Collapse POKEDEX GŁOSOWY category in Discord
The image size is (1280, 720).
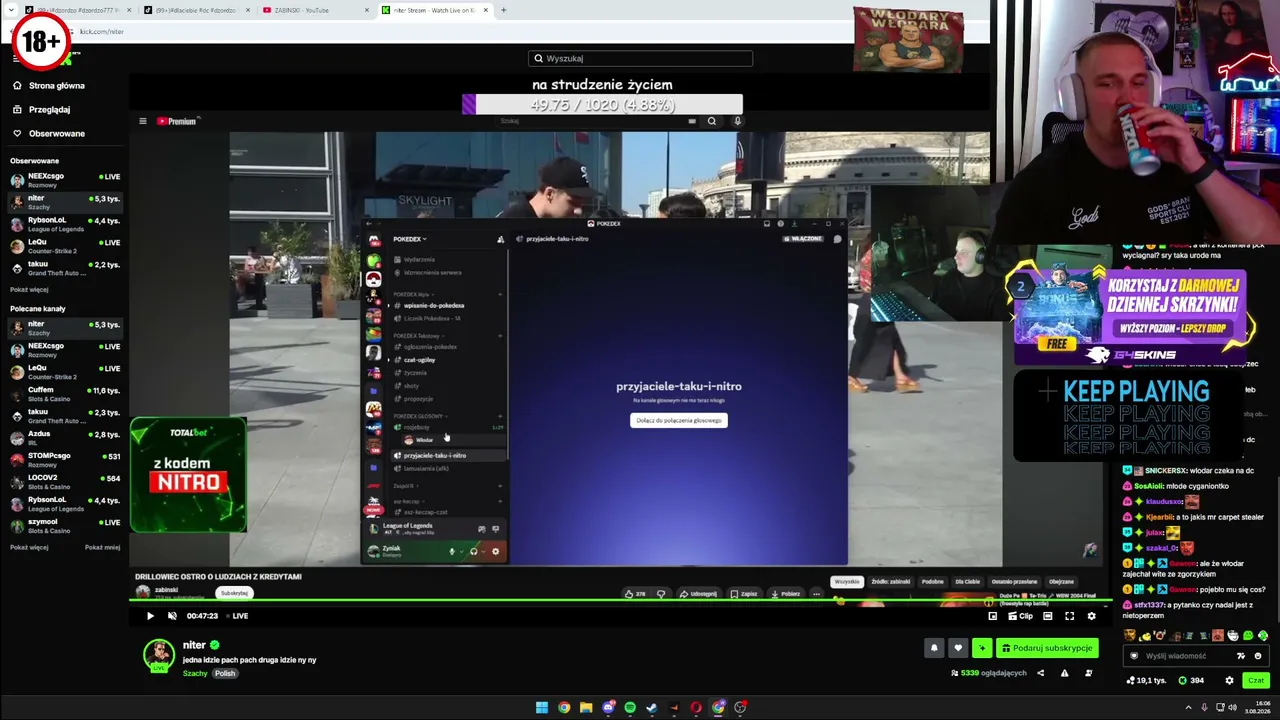click(x=420, y=416)
